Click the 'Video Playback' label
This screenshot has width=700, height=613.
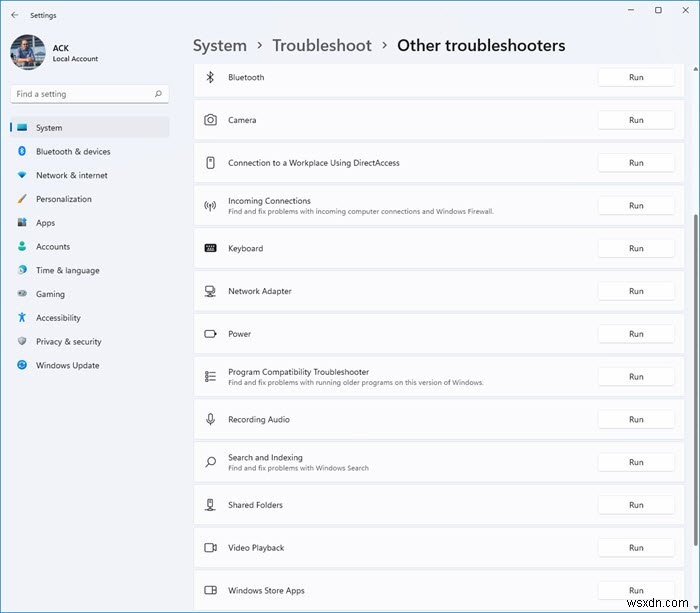[x=256, y=547]
